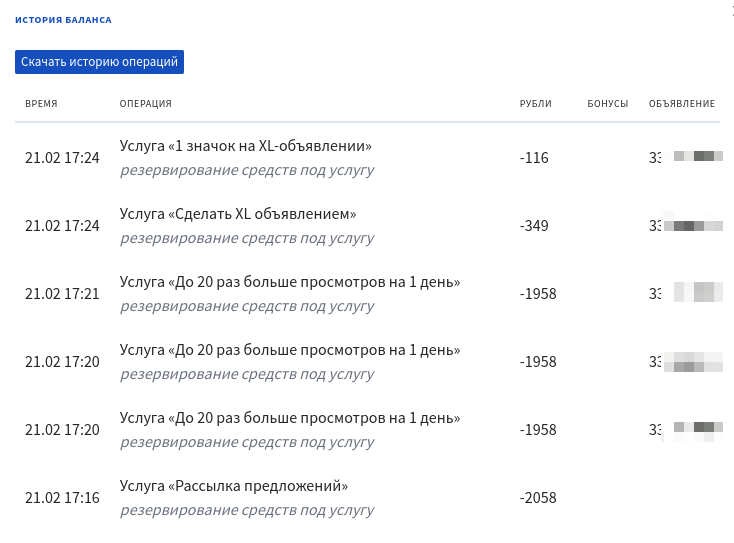The image size is (734, 543).
Task: Open the ad link in the 17:21 row
Action: 685,294
